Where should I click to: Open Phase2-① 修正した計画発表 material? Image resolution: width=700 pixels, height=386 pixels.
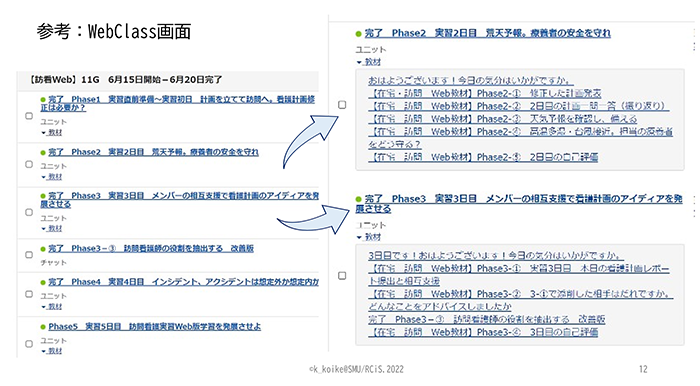click(485, 93)
